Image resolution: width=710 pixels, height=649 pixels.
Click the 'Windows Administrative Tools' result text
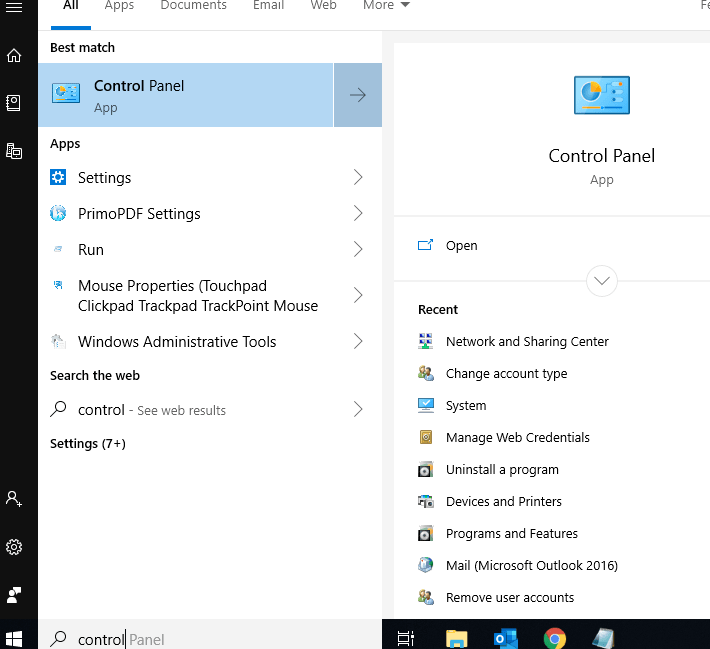click(177, 341)
